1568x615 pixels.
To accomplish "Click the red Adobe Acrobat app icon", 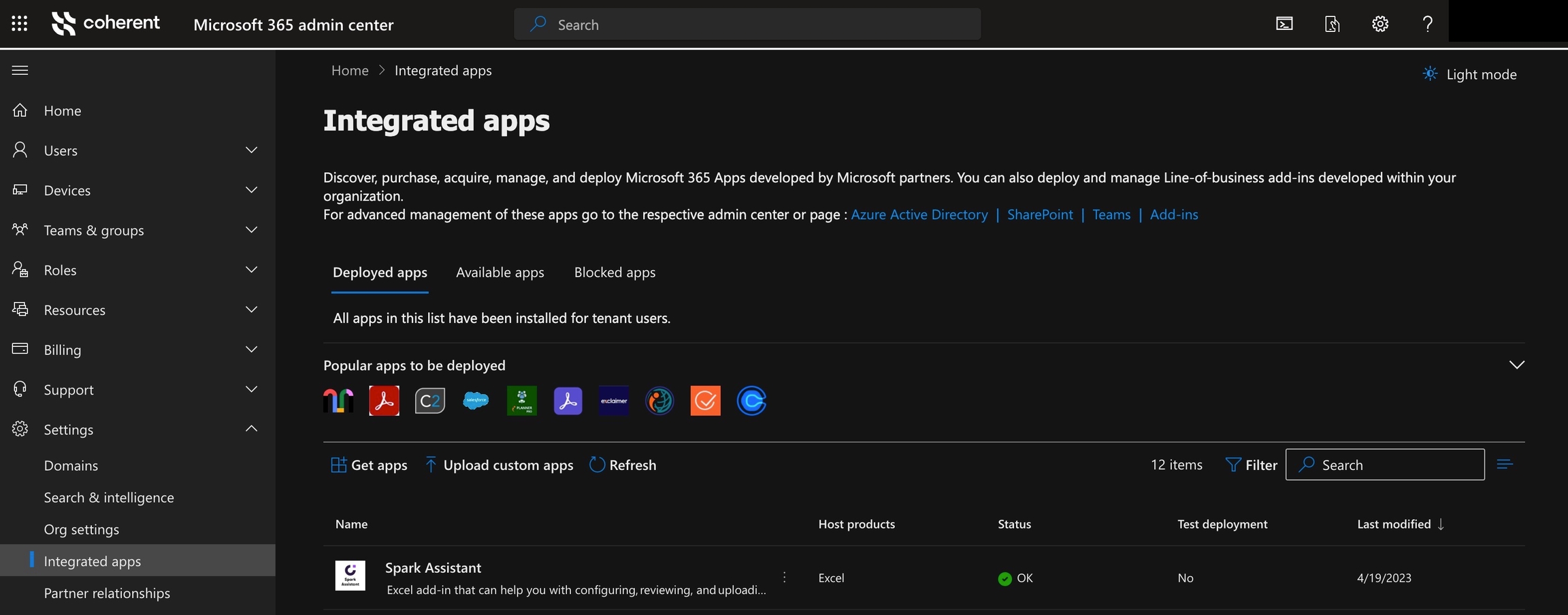I will [384, 401].
